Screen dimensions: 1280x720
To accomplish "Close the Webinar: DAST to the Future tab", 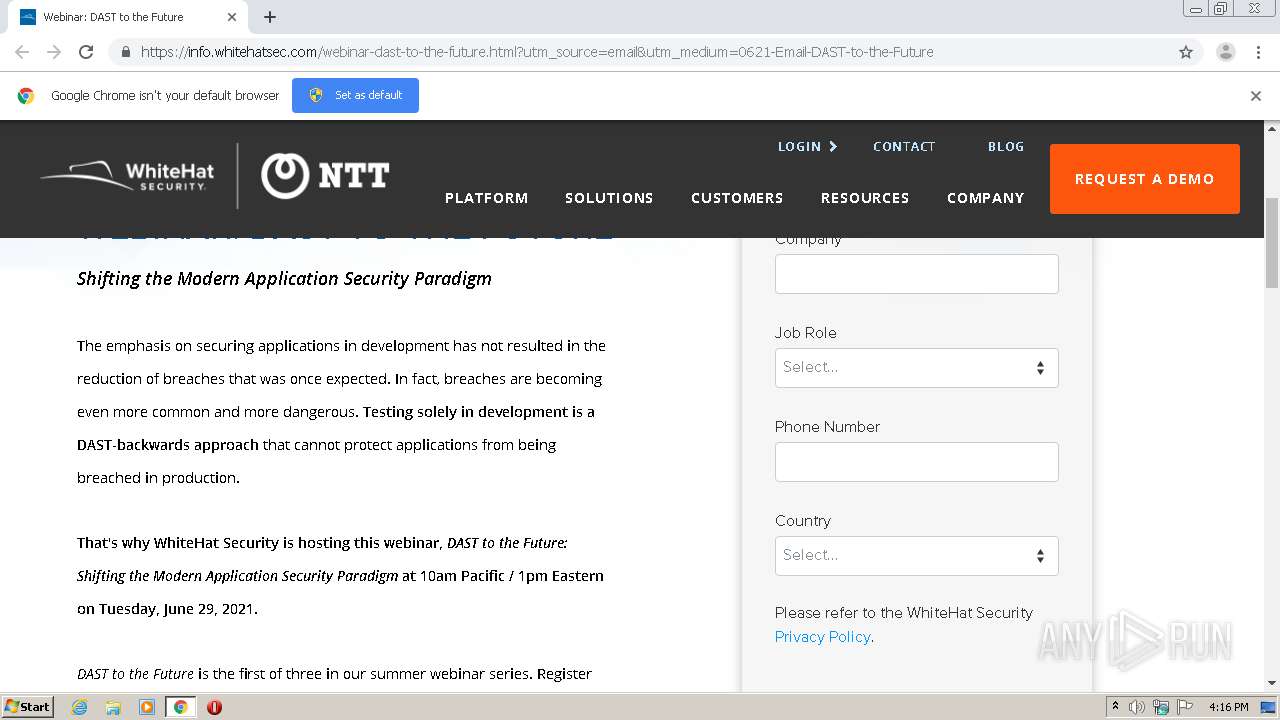I will (x=232, y=17).
